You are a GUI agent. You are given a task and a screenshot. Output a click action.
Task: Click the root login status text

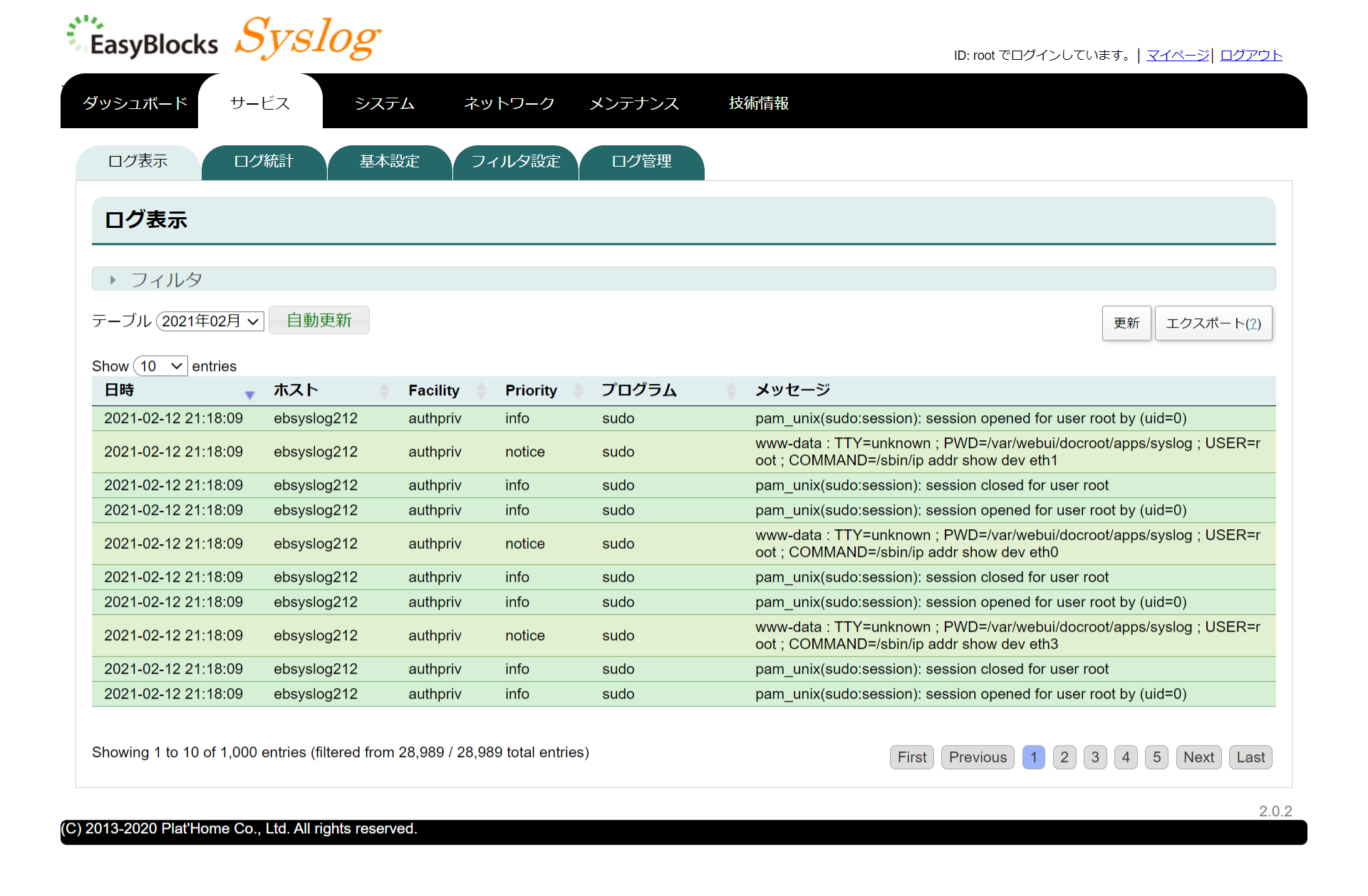tap(1043, 55)
